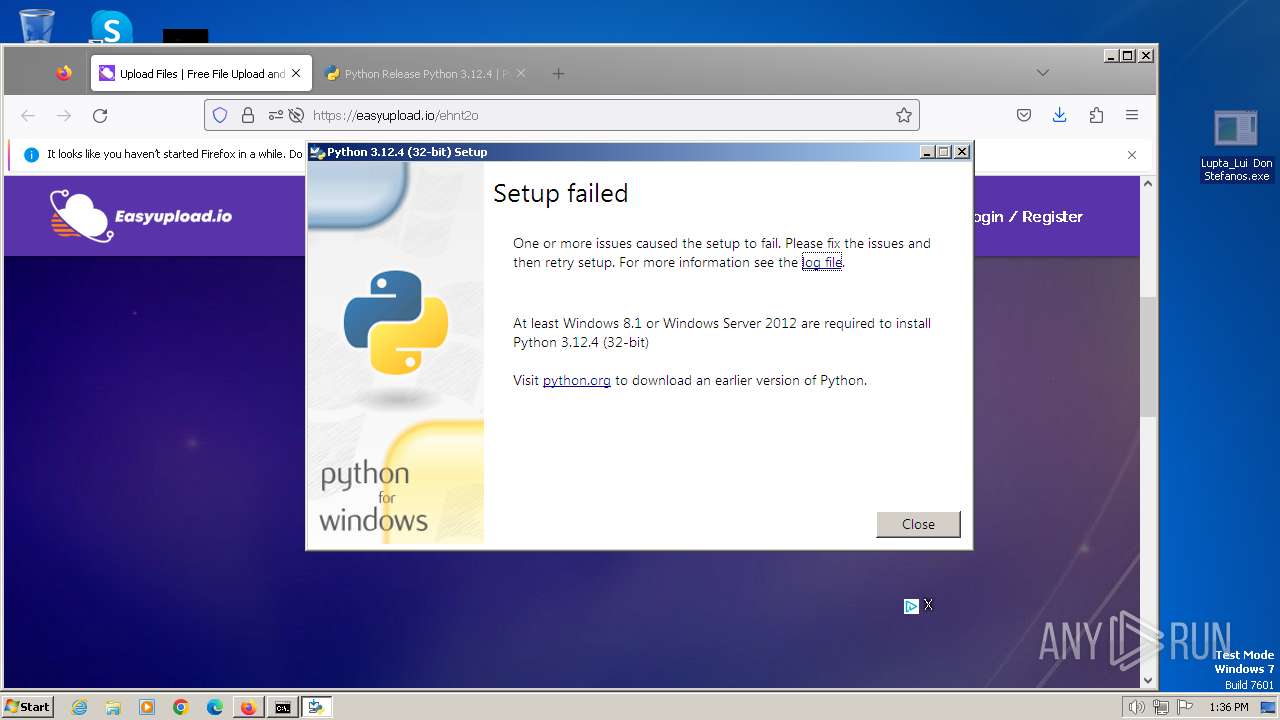Image resolution: width=1280 pixels, height=720 pixels.
Task: Show site security padlock information
Action: (x=248, y=115)
